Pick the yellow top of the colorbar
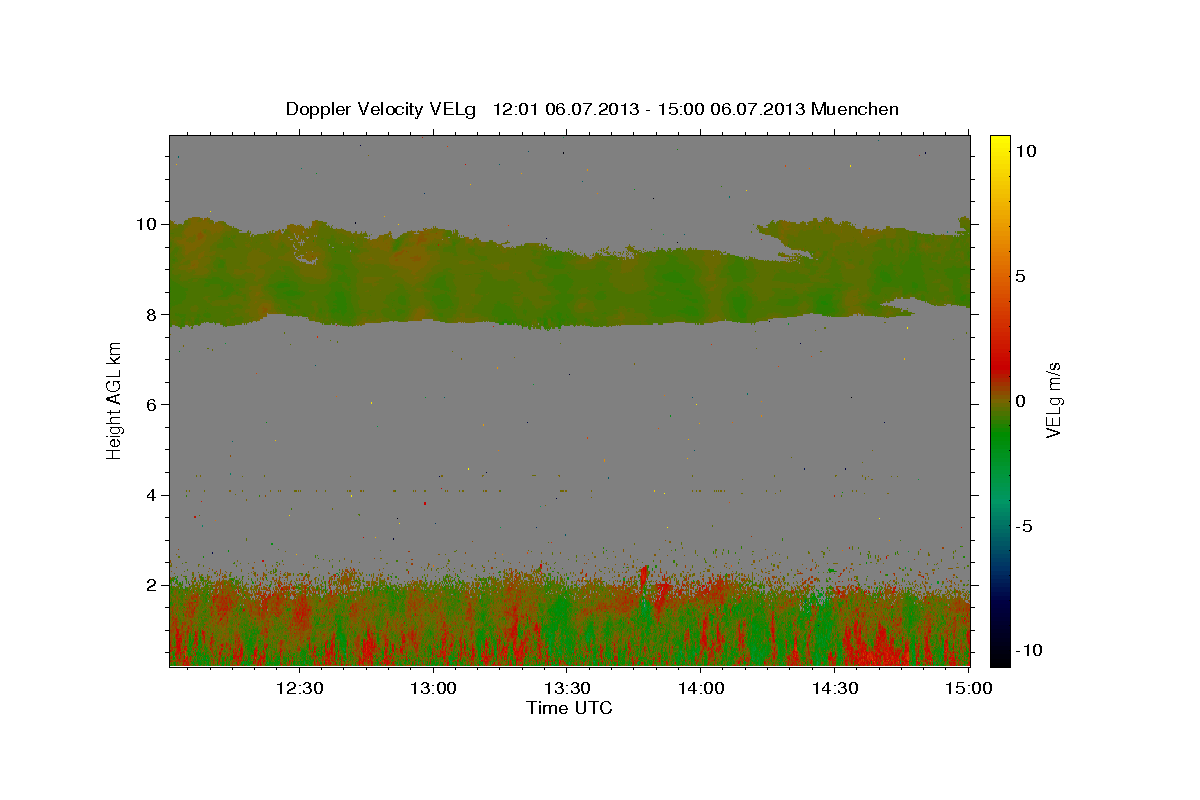This screenshot has width=1200, height=800. coord(1000,145)
